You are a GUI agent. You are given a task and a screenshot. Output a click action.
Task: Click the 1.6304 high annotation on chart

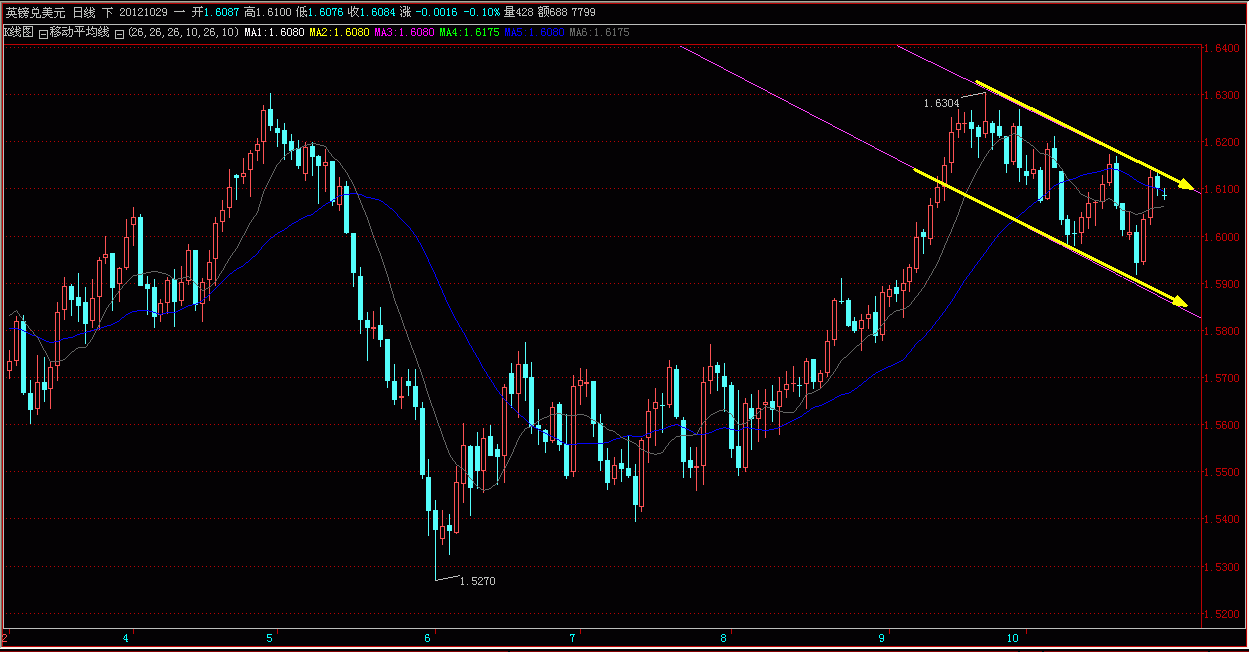[941, 103]
